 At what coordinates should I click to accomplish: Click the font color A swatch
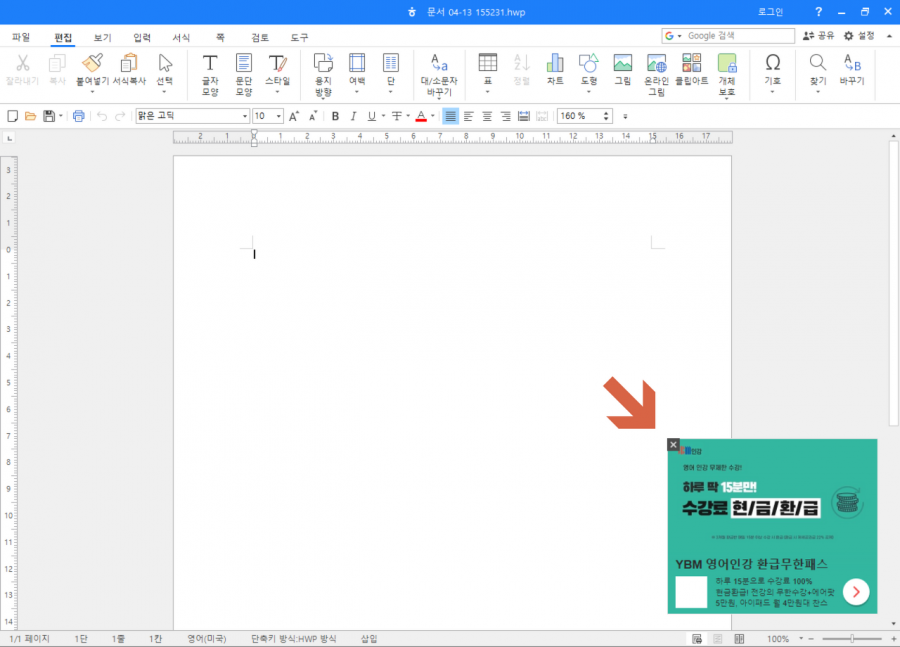tap(421, 116)
